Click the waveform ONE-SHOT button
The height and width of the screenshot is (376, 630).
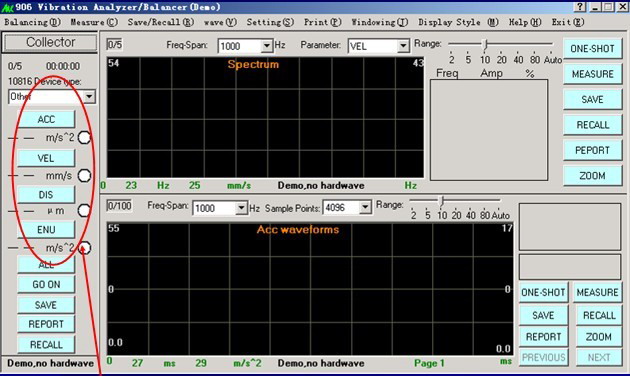click(543, 292)
